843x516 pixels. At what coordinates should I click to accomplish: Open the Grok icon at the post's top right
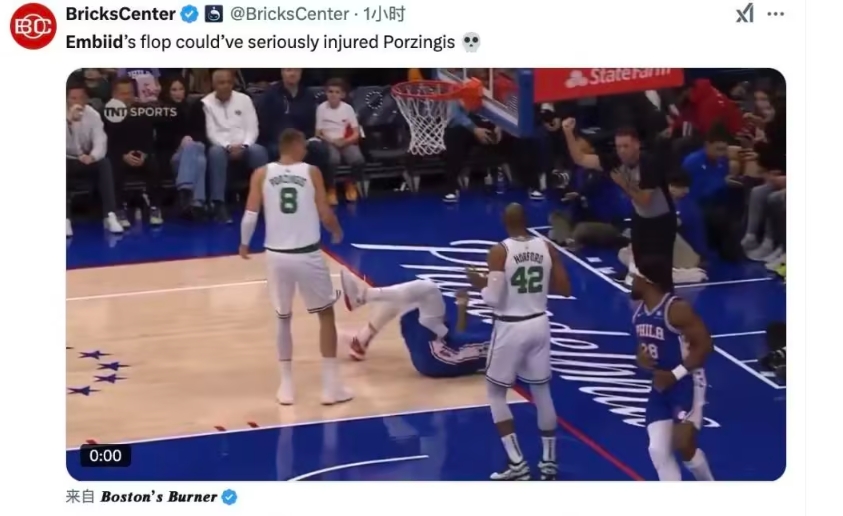point(745,13)
